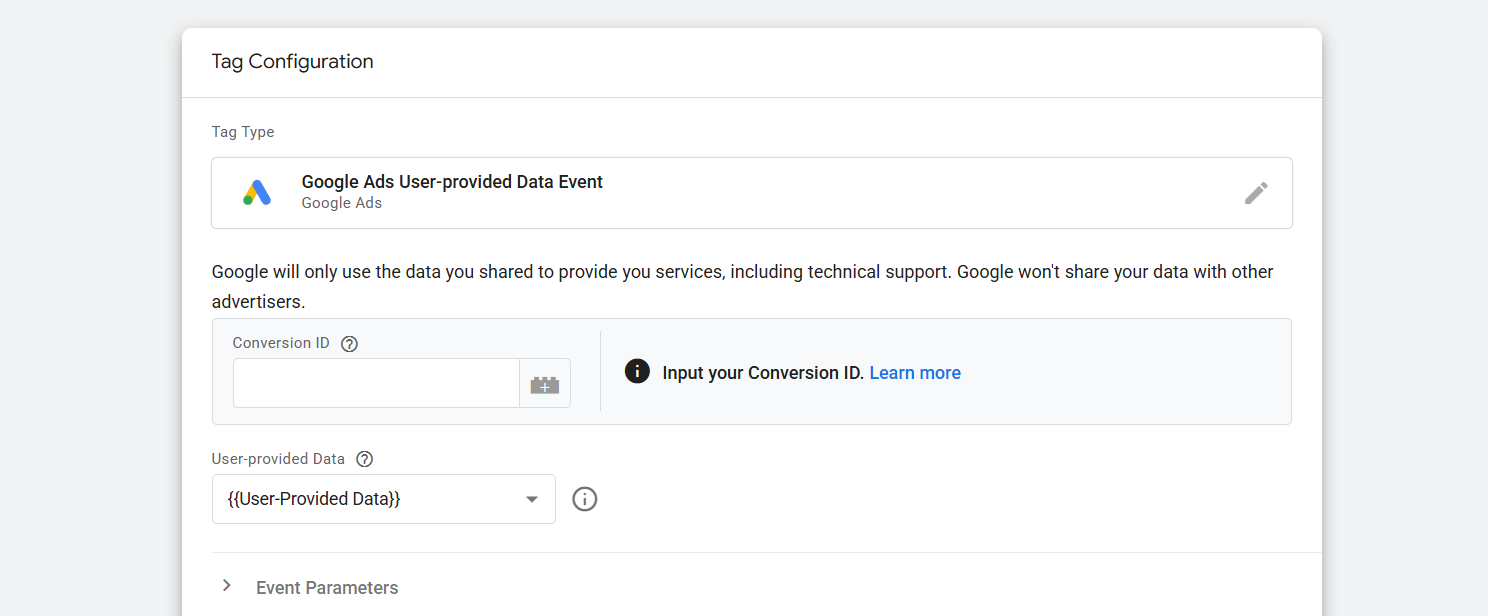Click the Tag Type label

243,132
